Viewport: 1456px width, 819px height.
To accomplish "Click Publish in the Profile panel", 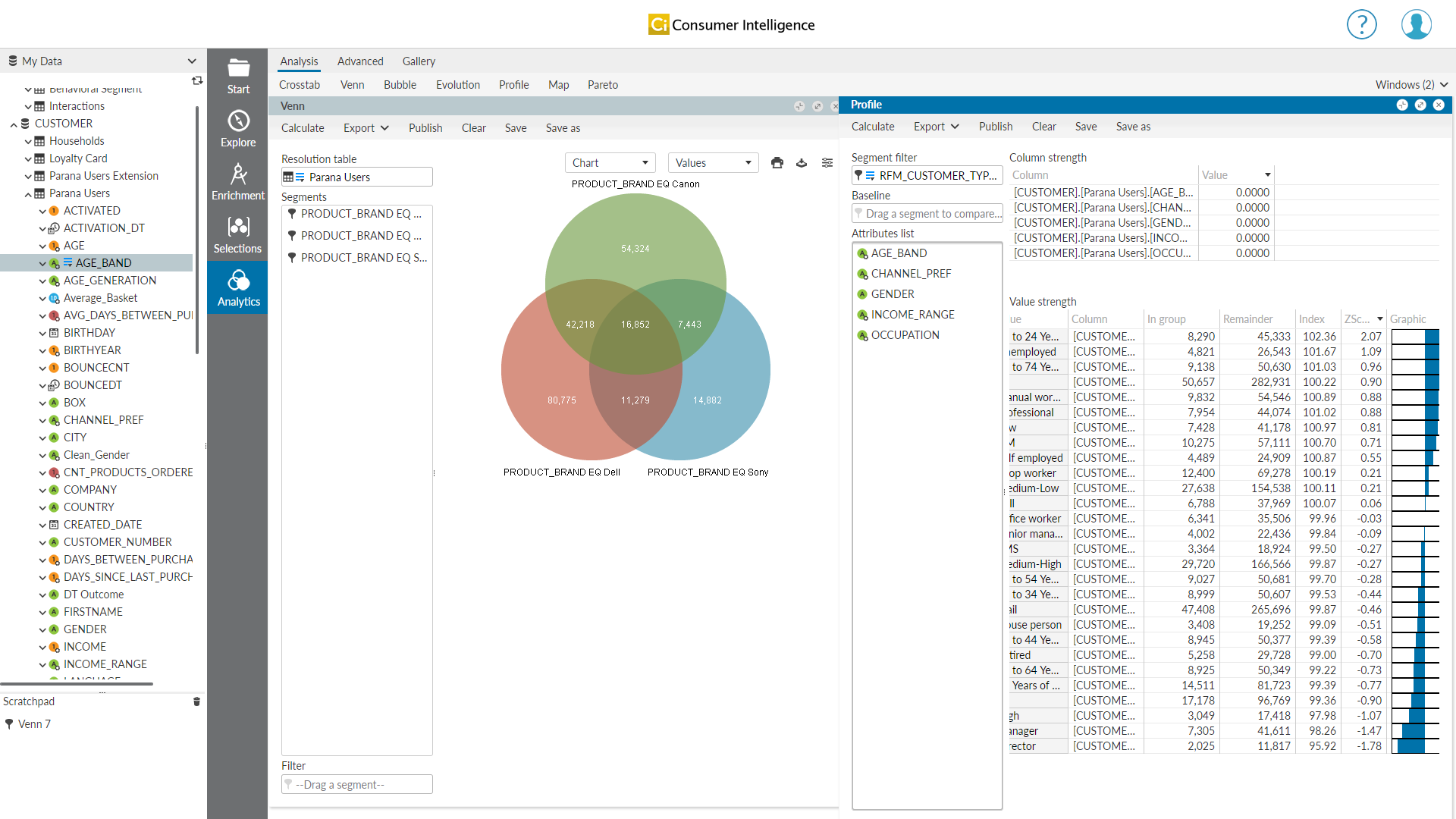I will point(995,127).
